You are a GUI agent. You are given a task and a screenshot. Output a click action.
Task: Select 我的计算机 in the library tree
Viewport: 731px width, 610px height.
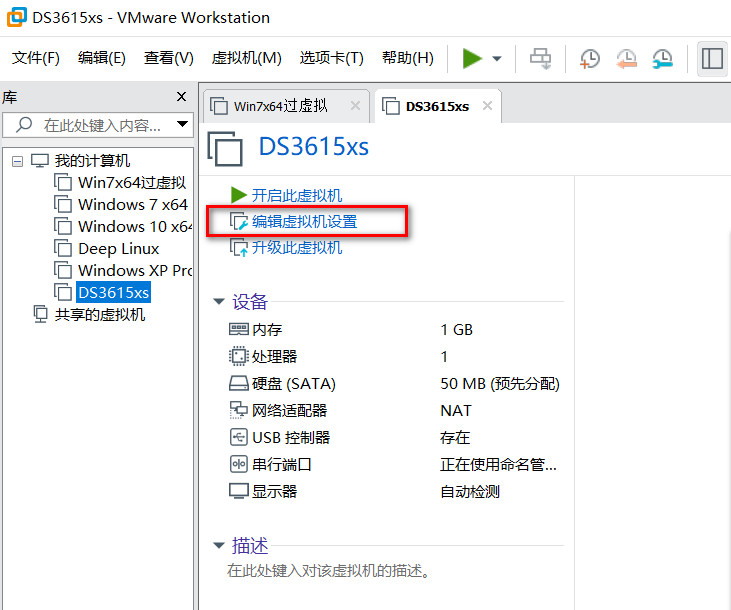[92, 161]
